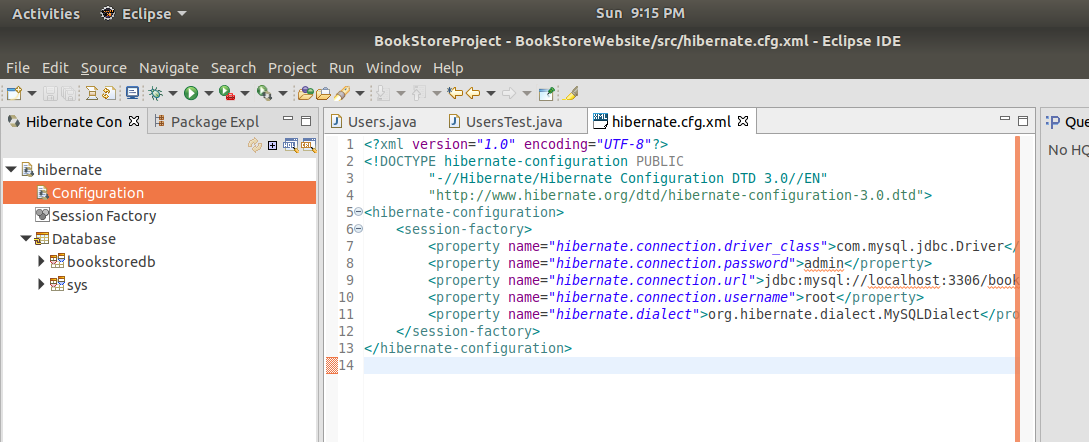Open the Project menu
The height and width of the screenshot is (442, 1089).
pos(292,68)
